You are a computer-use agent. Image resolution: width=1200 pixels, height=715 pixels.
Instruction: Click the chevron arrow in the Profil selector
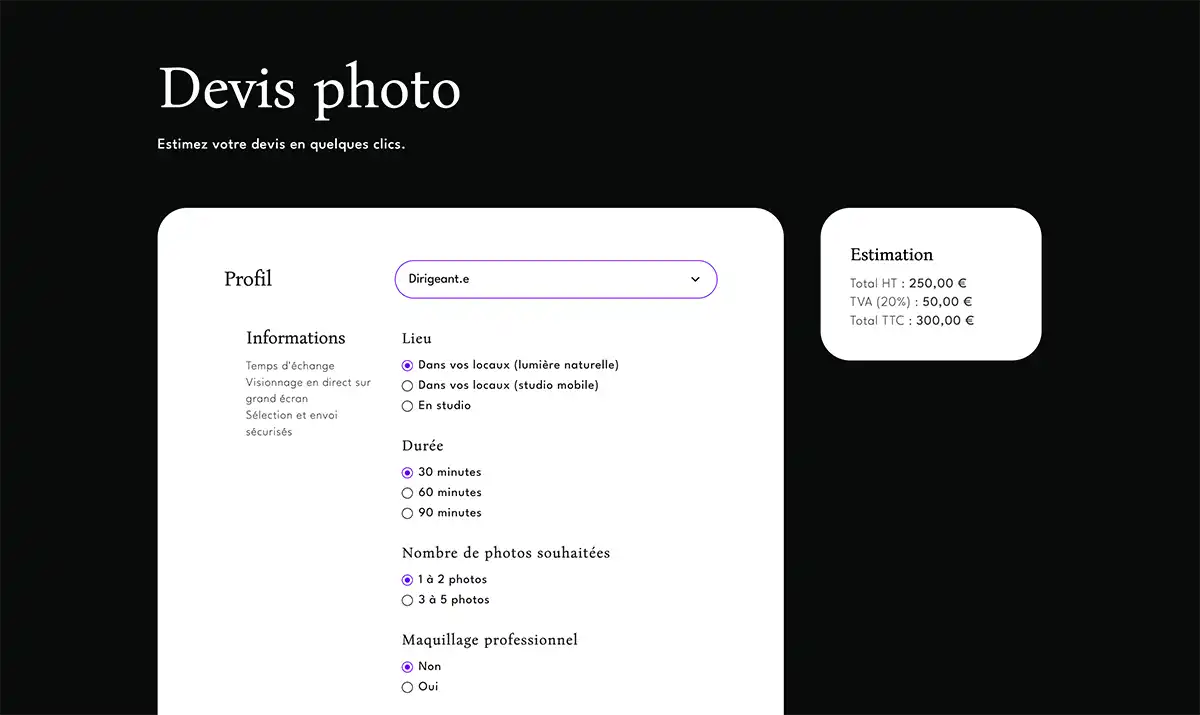tap(695, 280)
